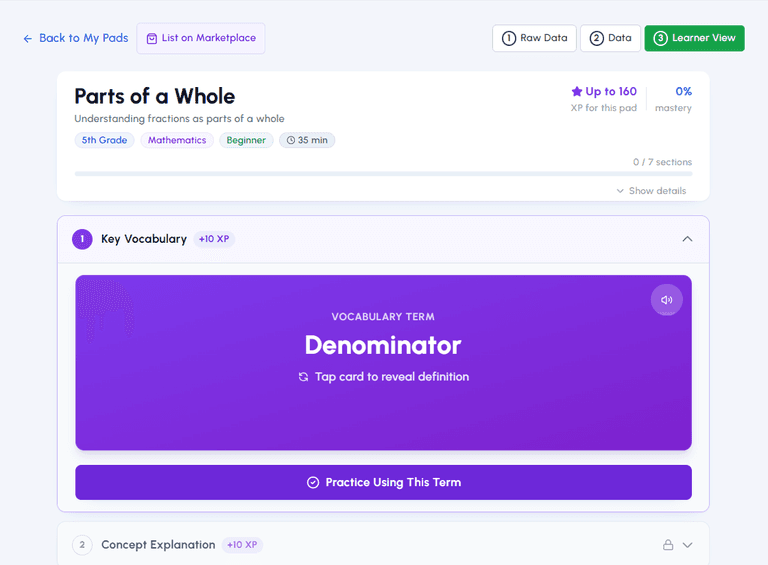The image size is (768, 565).
Task: Click the Concept Explanation heading
Action: click(x=158, y=545)
